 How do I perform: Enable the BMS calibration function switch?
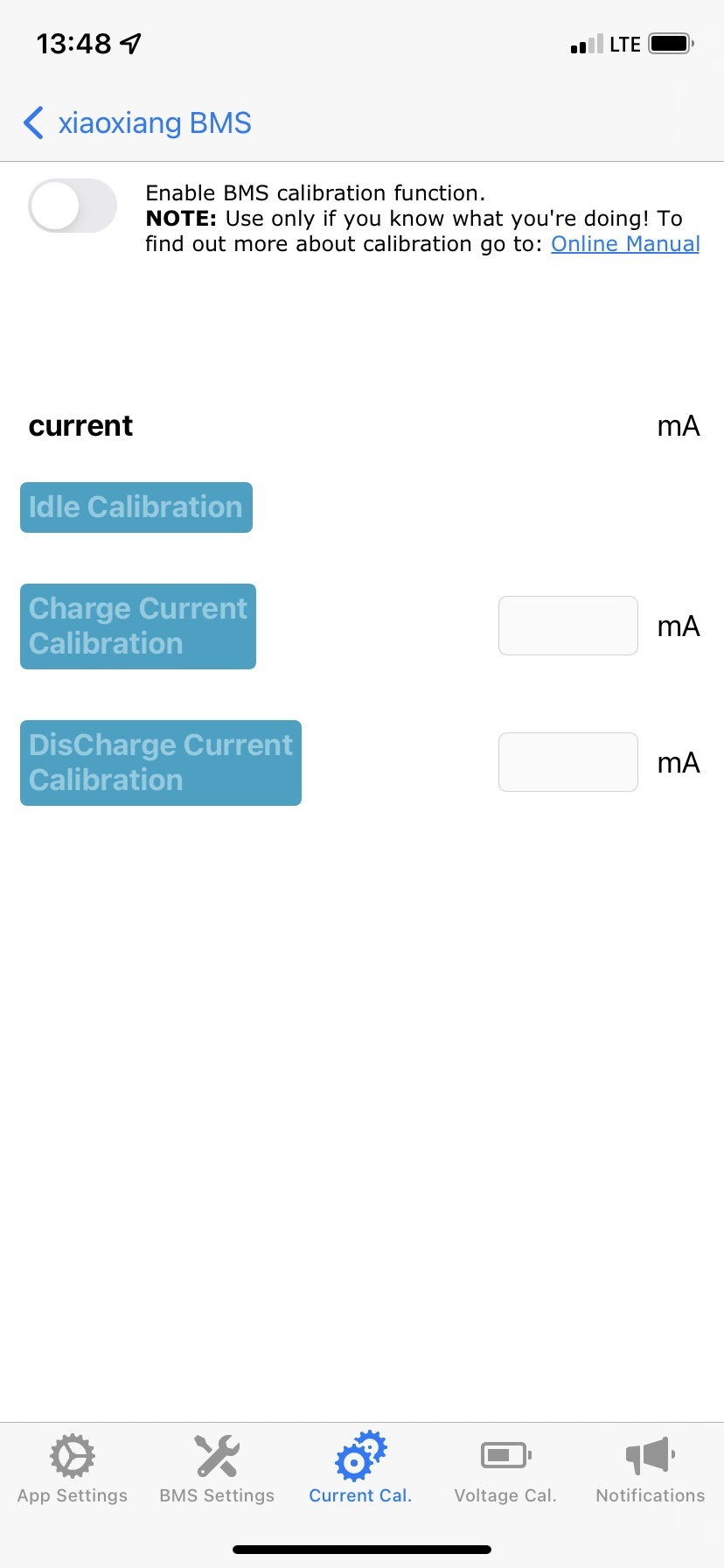73,206
